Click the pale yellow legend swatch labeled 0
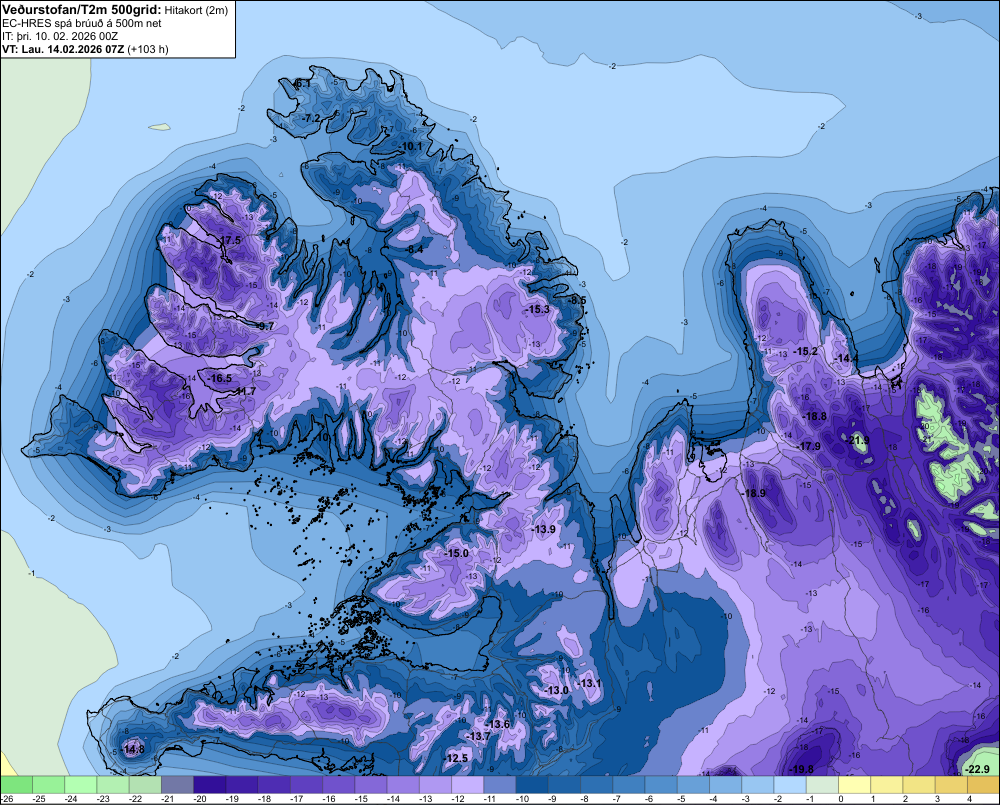Image resolution: width=1000 pixels, height=805 pixels. [x=855, y=784]
